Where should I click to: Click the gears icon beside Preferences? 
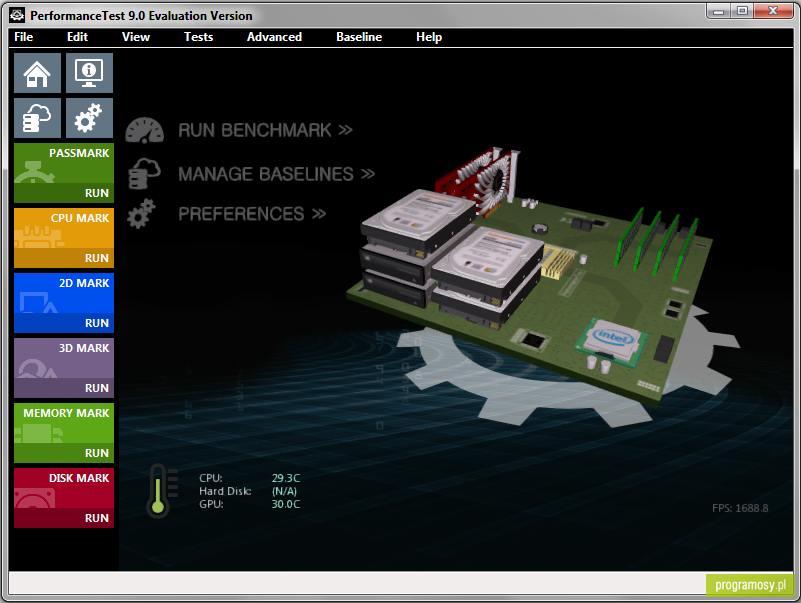(x=142, y=214)
